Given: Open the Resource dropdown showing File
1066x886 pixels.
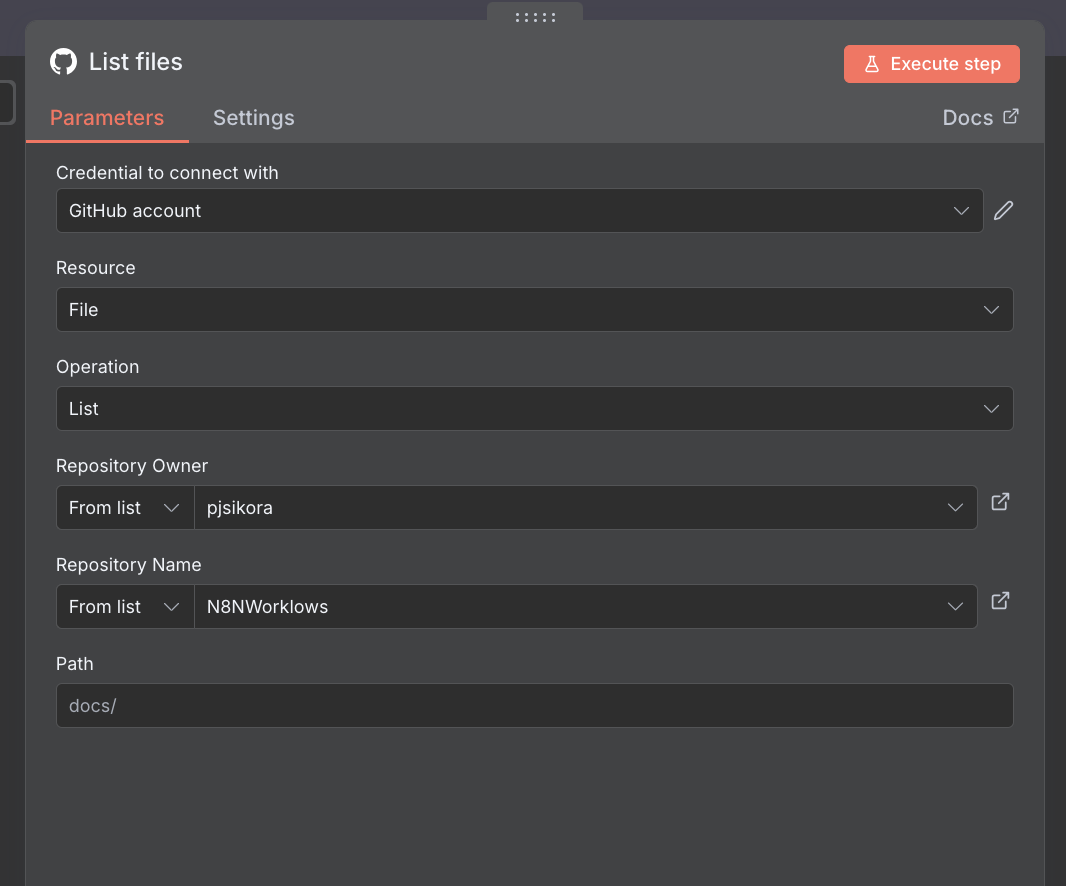Looking at the screenshot, I should pyautogui.click(x=534, y=310).
